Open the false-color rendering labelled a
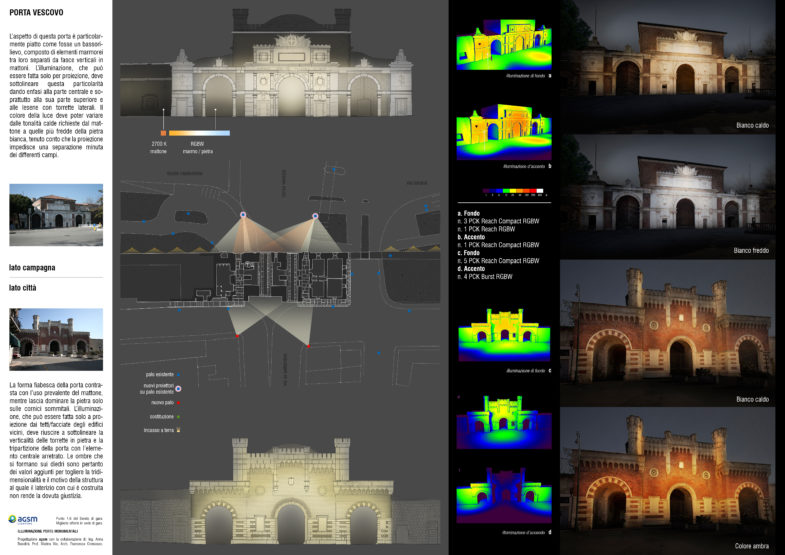Viewport: 785px width, 555px height. pyautogui.click(x=504, y=45)
